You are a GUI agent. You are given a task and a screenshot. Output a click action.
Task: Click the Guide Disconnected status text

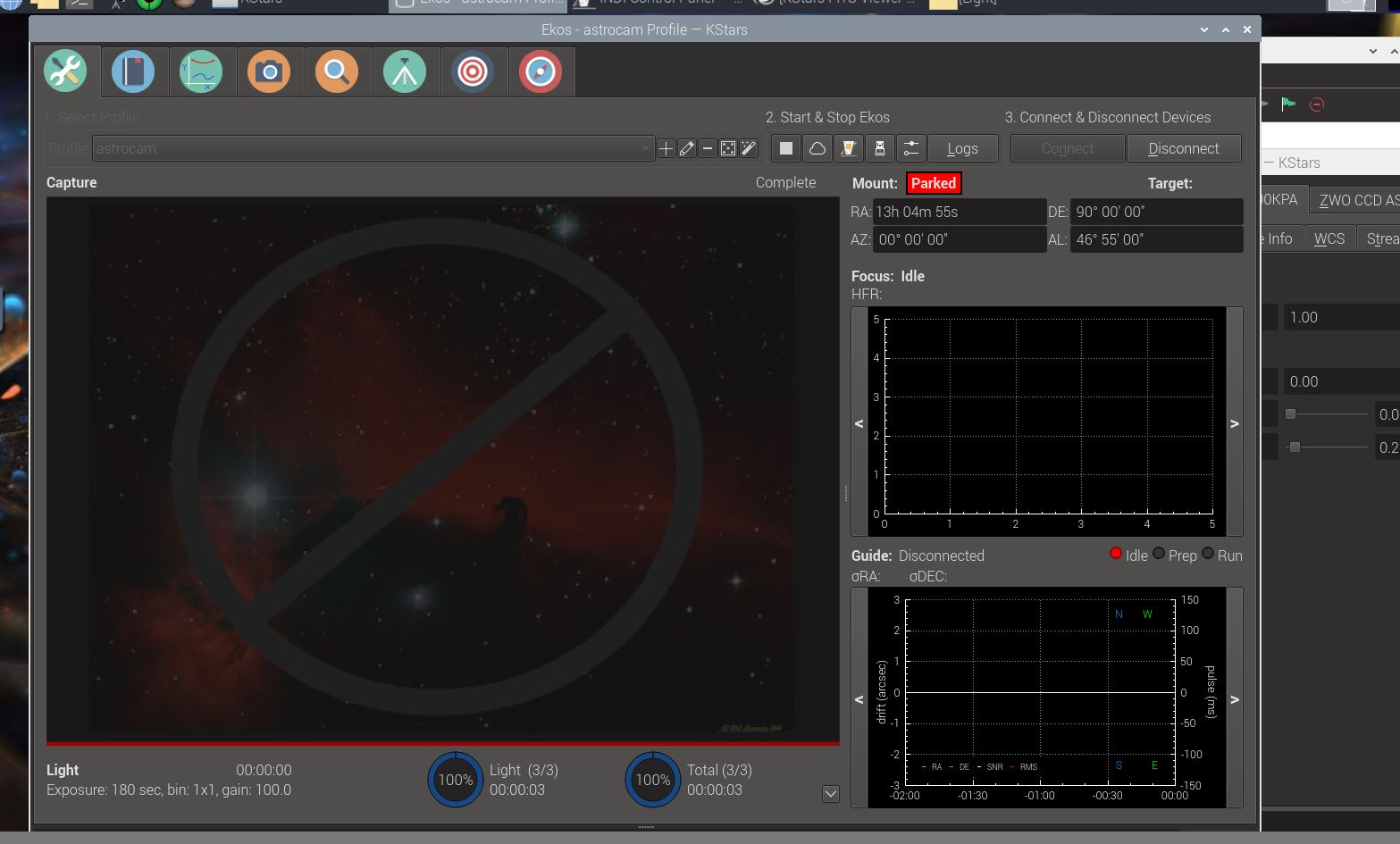pyautogui.click(x=941, y=556)
